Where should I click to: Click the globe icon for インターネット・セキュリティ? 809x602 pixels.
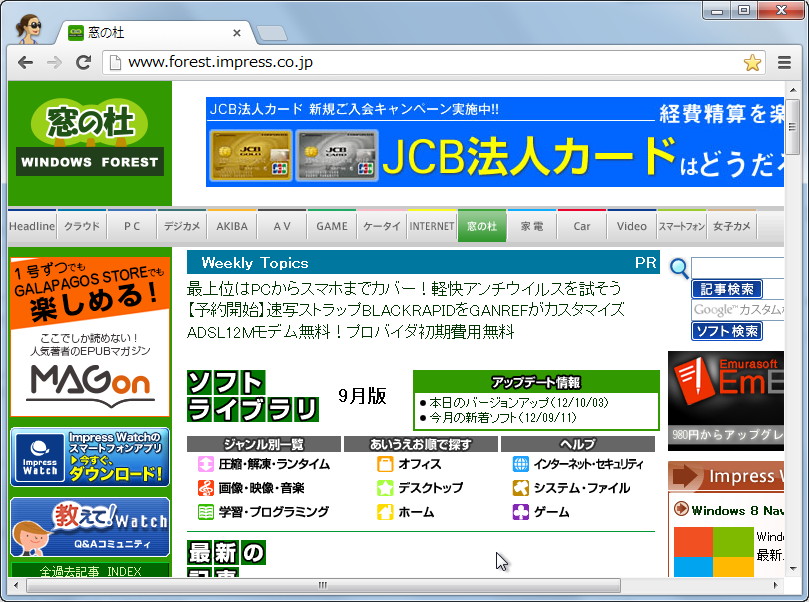520,466
